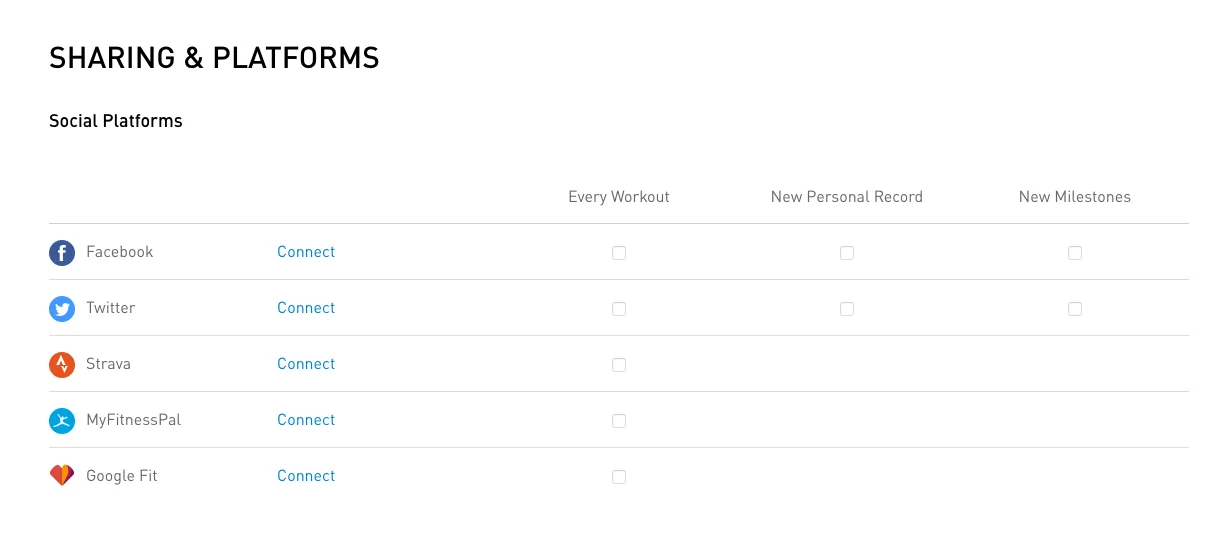1207x546 pixels.
Task: Connect the MyFitnessPal account
Action: click(x=306, y=420)
